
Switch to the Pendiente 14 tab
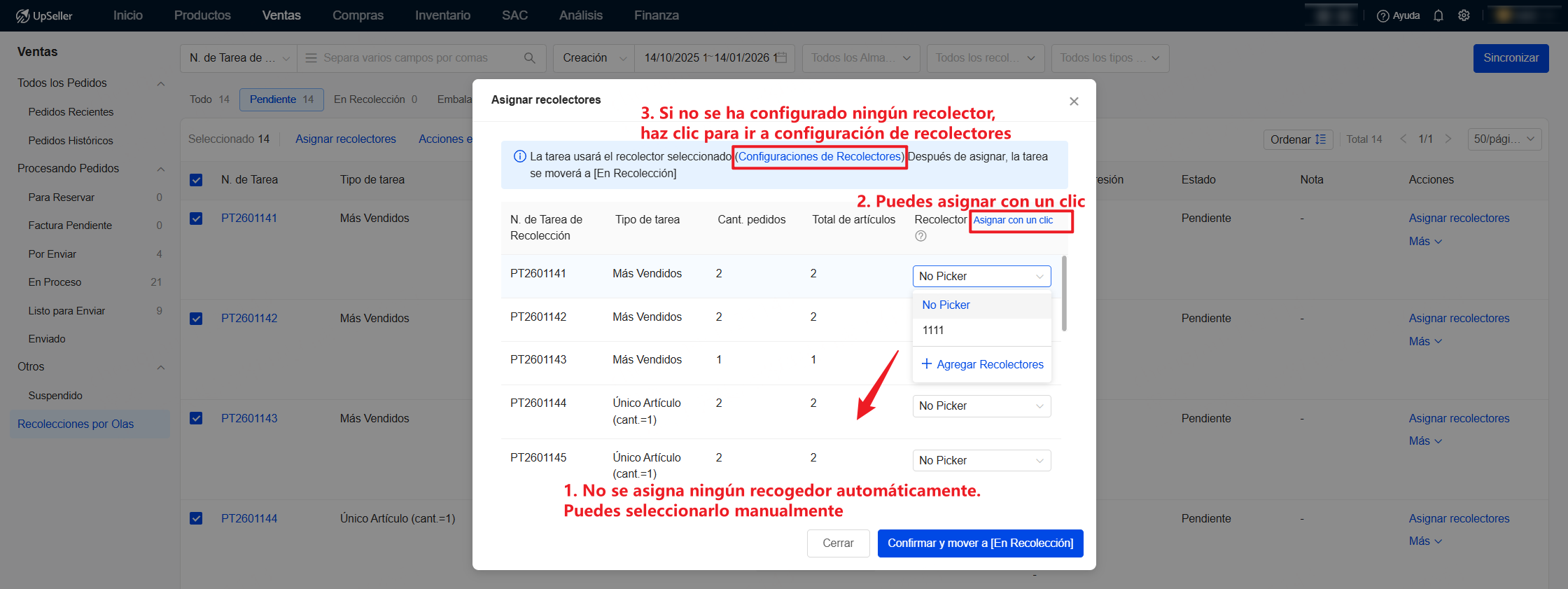281,99
